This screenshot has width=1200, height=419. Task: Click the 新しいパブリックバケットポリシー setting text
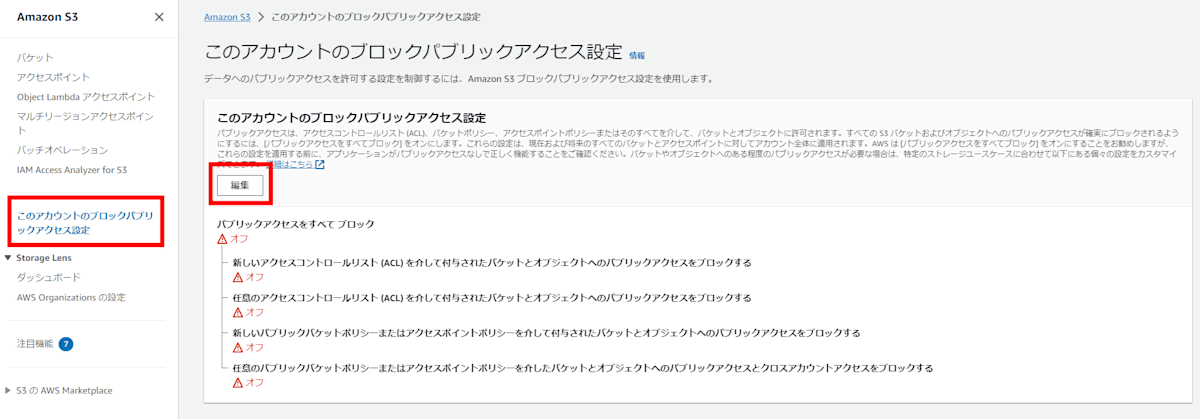[x=546, y=332]
